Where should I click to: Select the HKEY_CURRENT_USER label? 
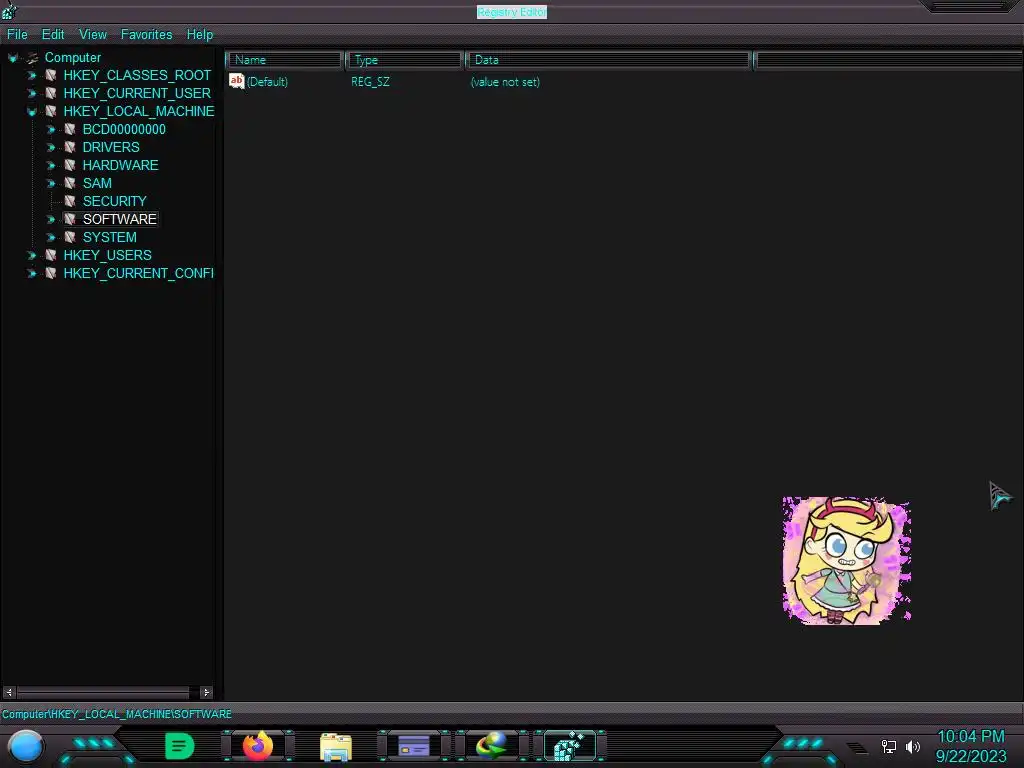137,93
